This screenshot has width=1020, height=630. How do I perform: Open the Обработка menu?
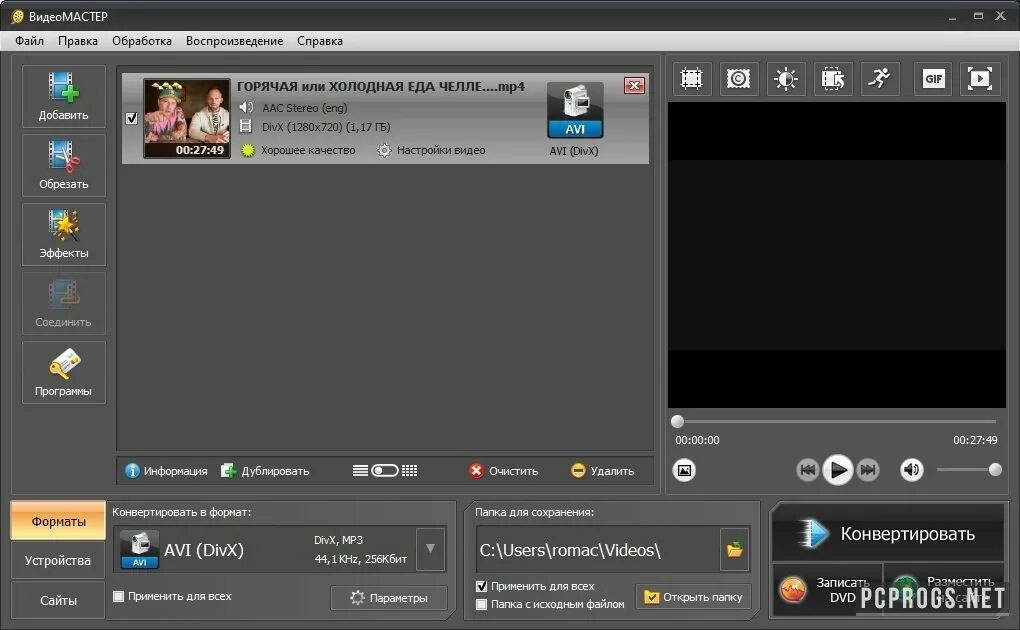tap(142, 41)
